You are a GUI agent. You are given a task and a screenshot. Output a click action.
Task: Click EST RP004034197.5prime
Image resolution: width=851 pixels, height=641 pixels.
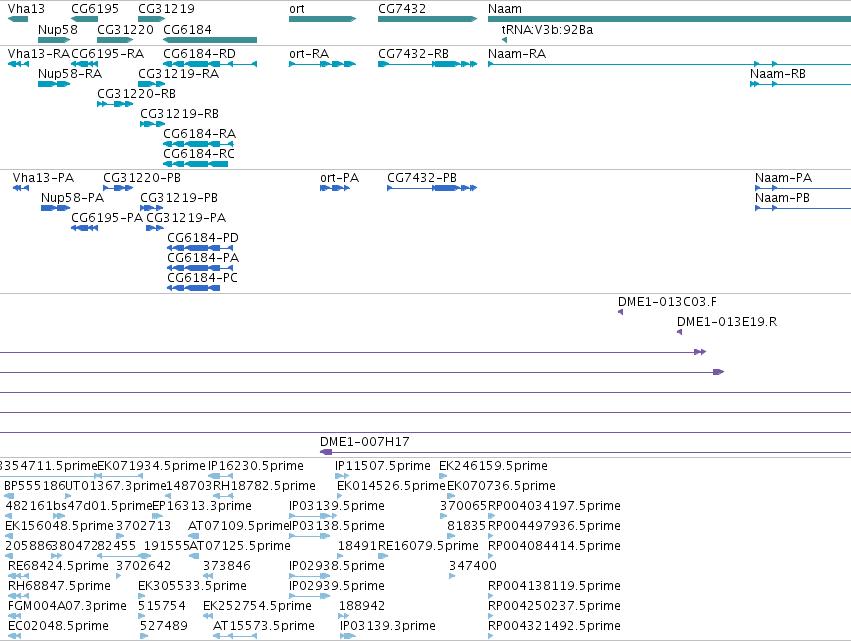pyautogui.click(x=554, y=506)
